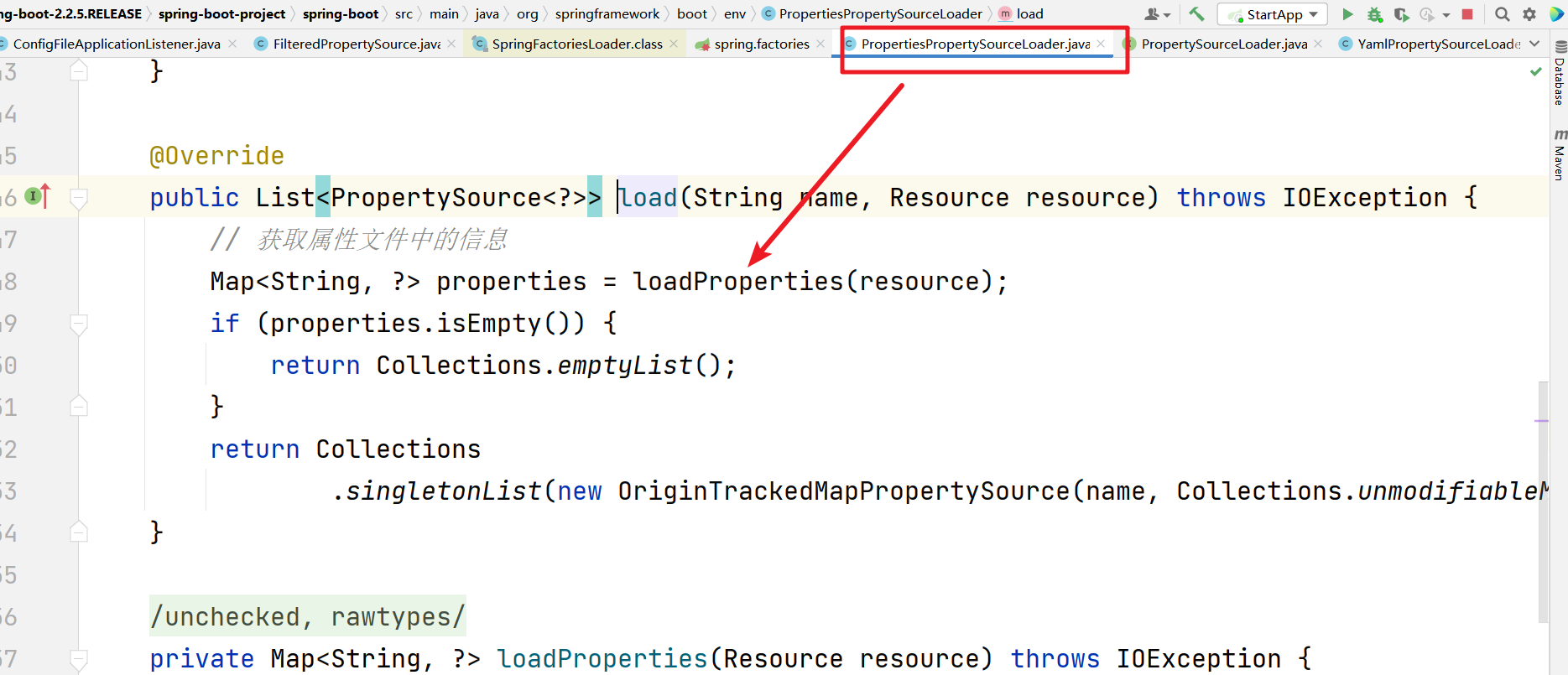Click the implements-method gutter icon beside load

[38, 196]
